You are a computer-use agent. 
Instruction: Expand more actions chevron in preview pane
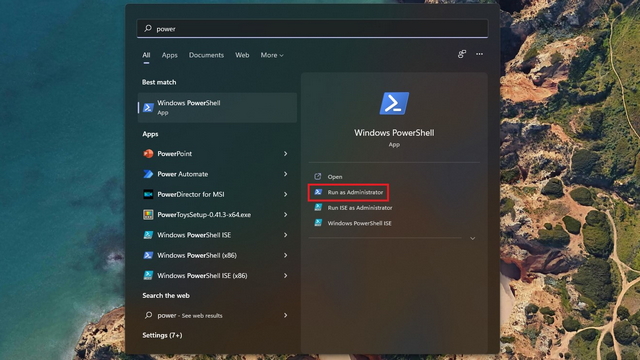472,238
